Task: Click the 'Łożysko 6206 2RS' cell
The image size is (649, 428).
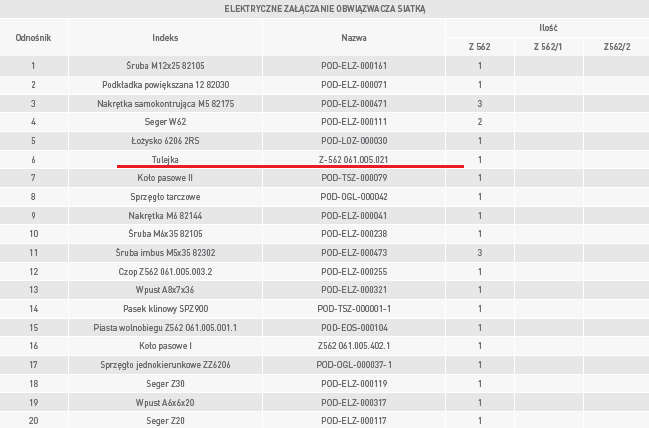Action: tap(165, 141)
